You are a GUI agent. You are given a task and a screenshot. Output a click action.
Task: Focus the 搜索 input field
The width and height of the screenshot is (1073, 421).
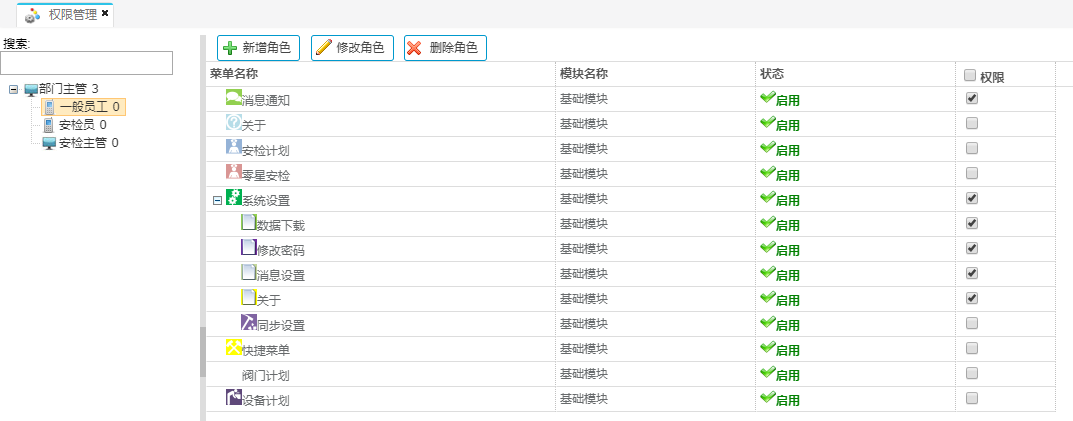(x=87, y=63)
